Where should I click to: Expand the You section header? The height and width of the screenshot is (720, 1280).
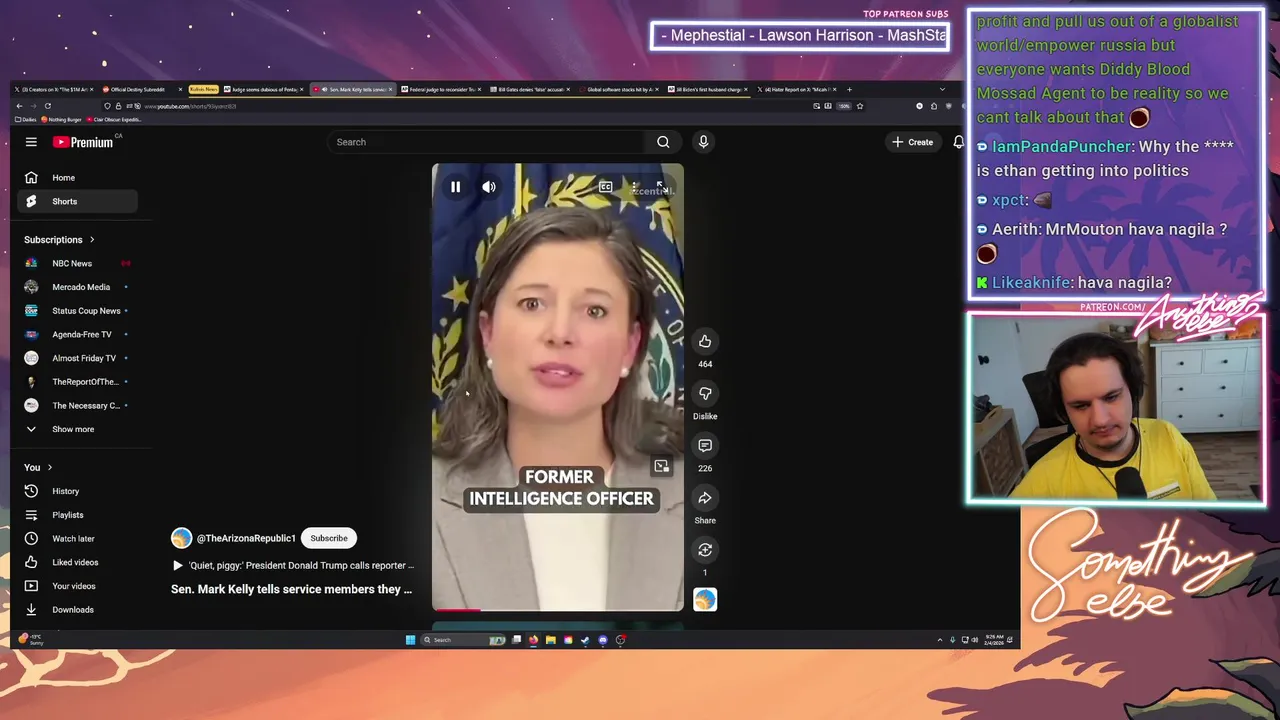coord(38,468)
